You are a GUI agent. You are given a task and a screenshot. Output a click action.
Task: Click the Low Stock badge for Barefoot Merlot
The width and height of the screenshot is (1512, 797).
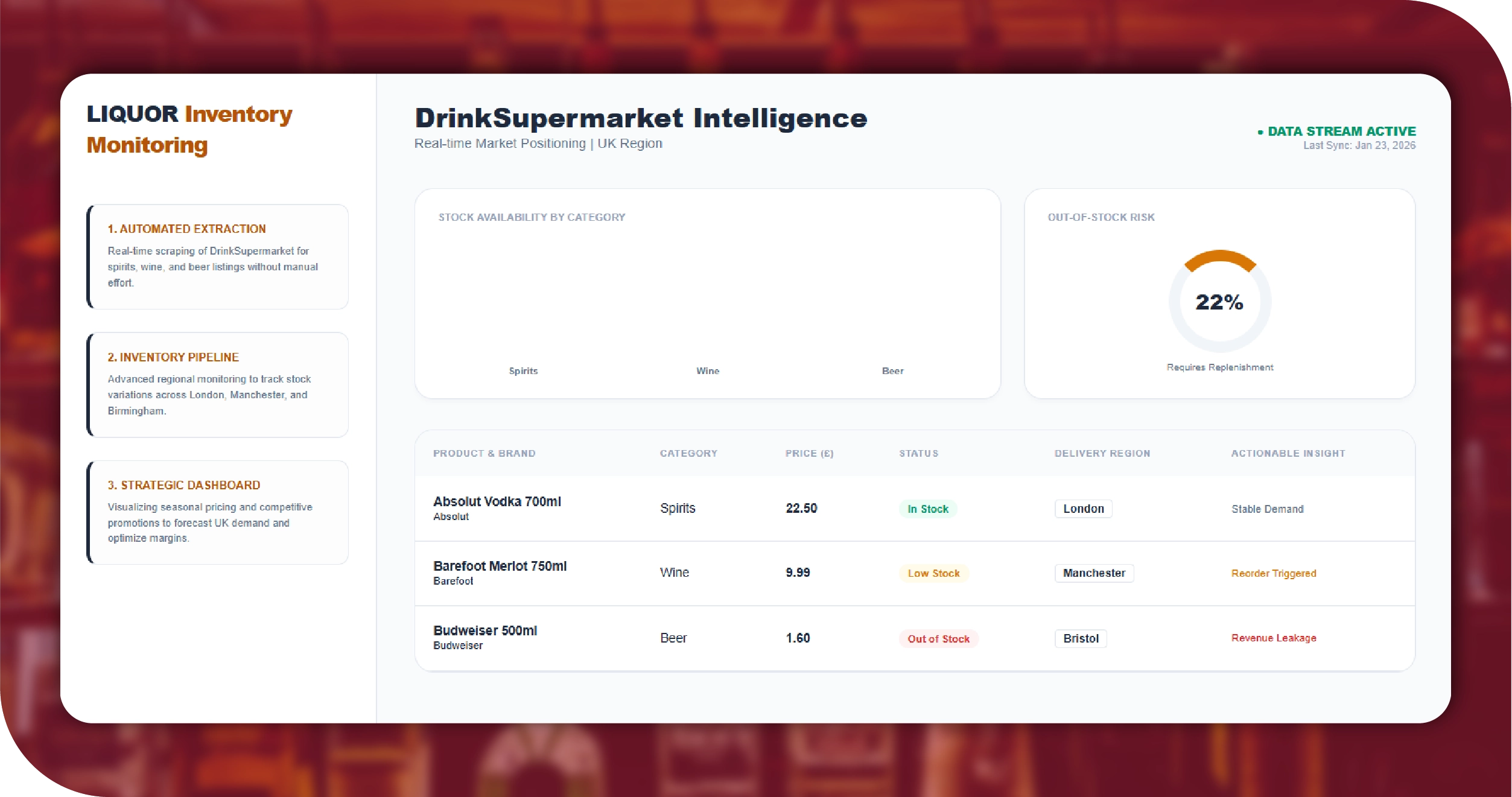[933, 573]
